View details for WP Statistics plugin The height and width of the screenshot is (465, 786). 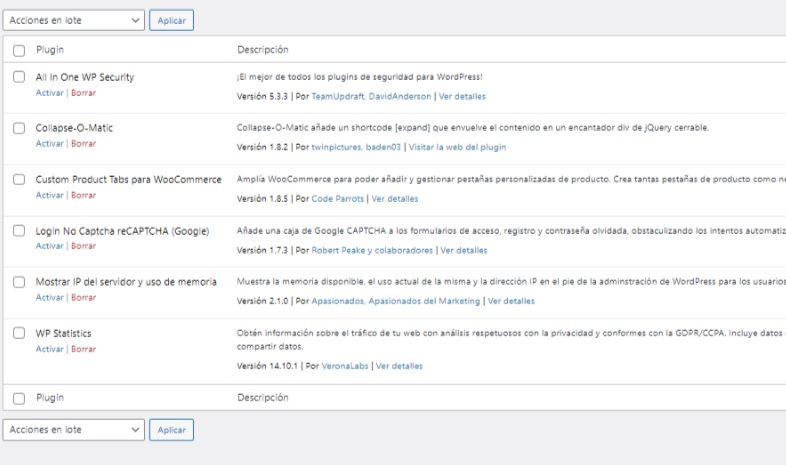pos(399,366)
